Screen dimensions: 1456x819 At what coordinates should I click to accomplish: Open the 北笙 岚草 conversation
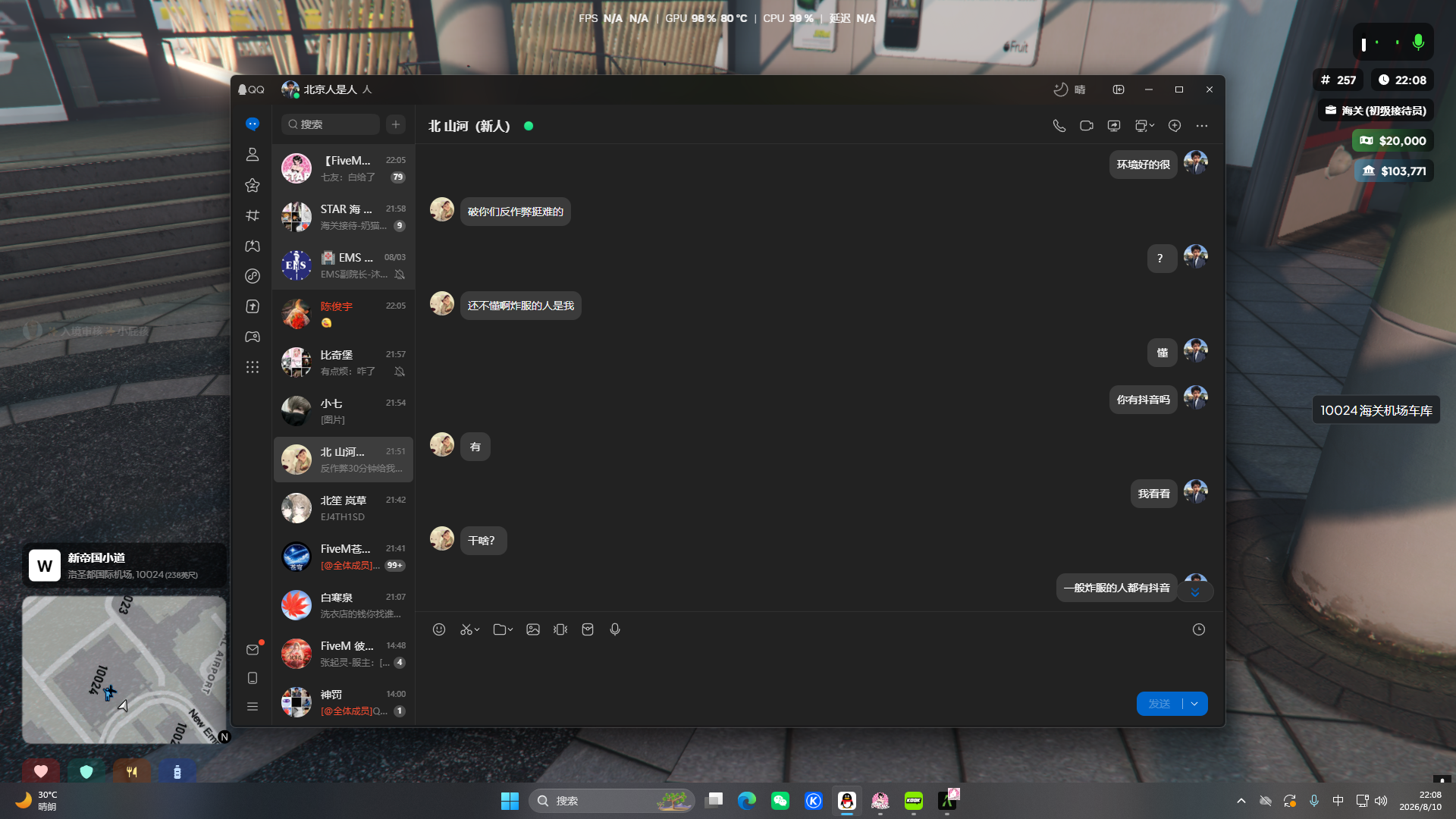click(x=344, y=508)
